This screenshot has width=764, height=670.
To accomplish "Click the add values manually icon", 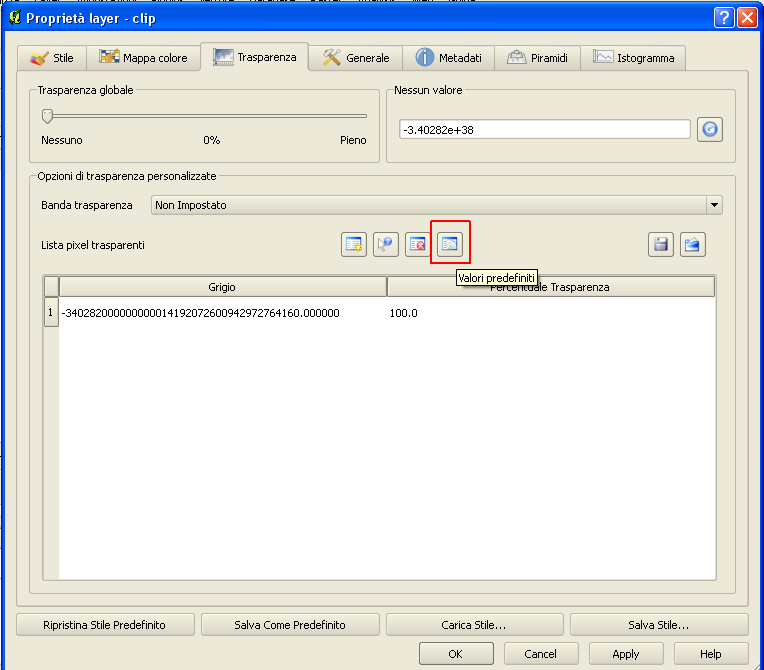I will (354, 244).
